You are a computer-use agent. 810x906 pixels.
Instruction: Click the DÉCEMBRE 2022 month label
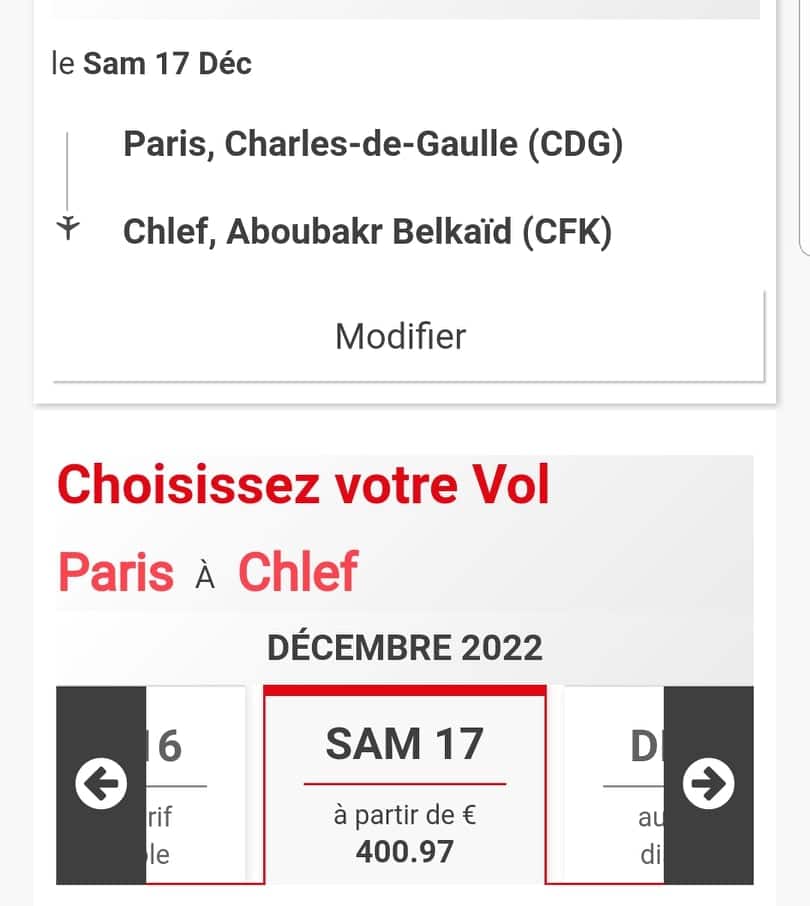coord(404,647)
